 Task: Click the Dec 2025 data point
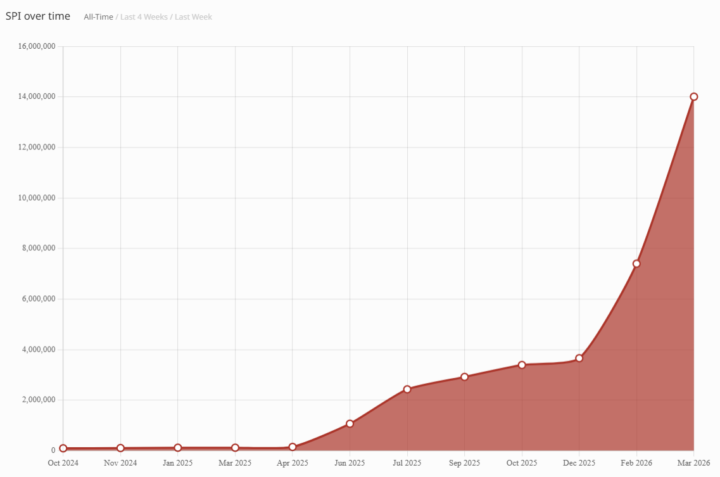click(579, 358)
